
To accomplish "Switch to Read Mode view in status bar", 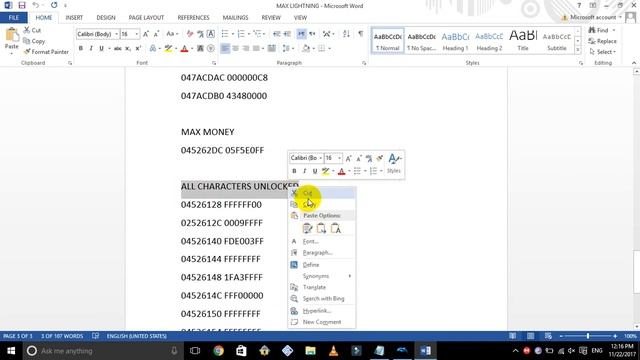I will (x=512, y=336).
